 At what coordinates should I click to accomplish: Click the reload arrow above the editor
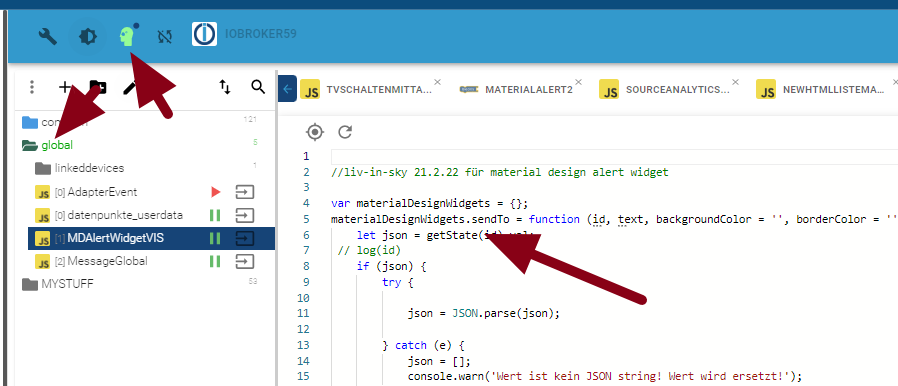click(x=345, y=132)
